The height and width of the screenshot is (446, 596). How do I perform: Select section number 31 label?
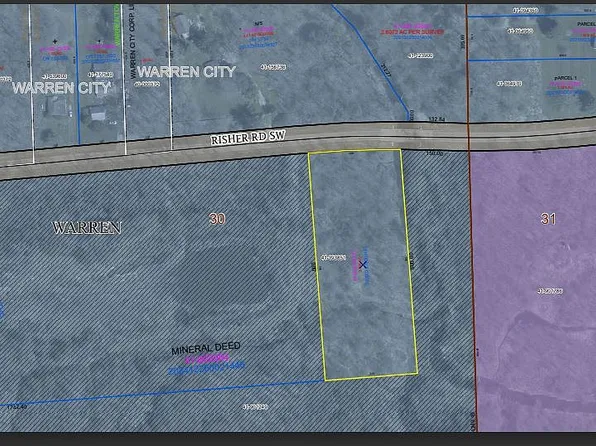click(548, 219)
